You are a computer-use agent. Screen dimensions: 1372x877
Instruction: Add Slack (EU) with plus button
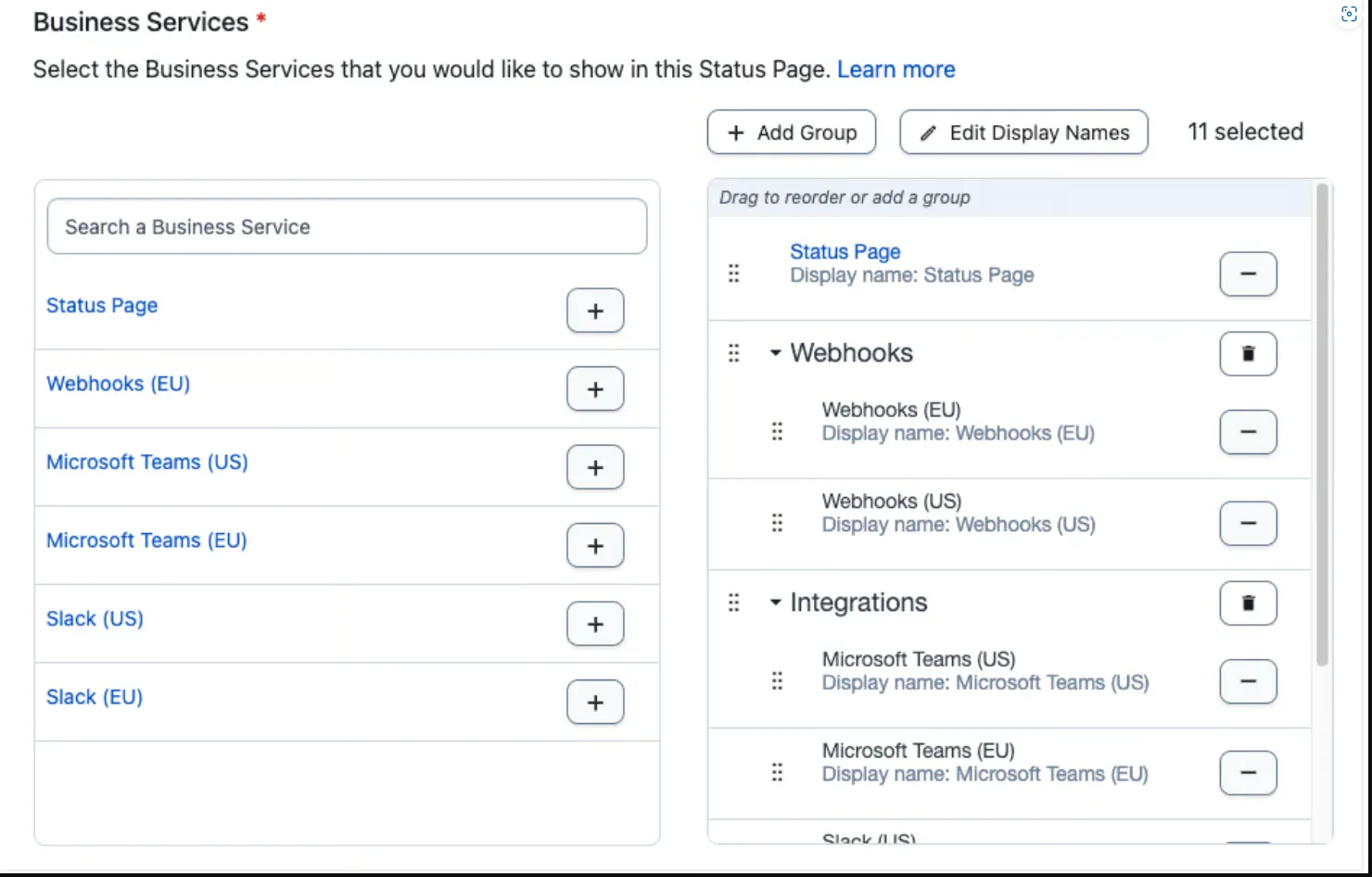[x=595, y=703]
